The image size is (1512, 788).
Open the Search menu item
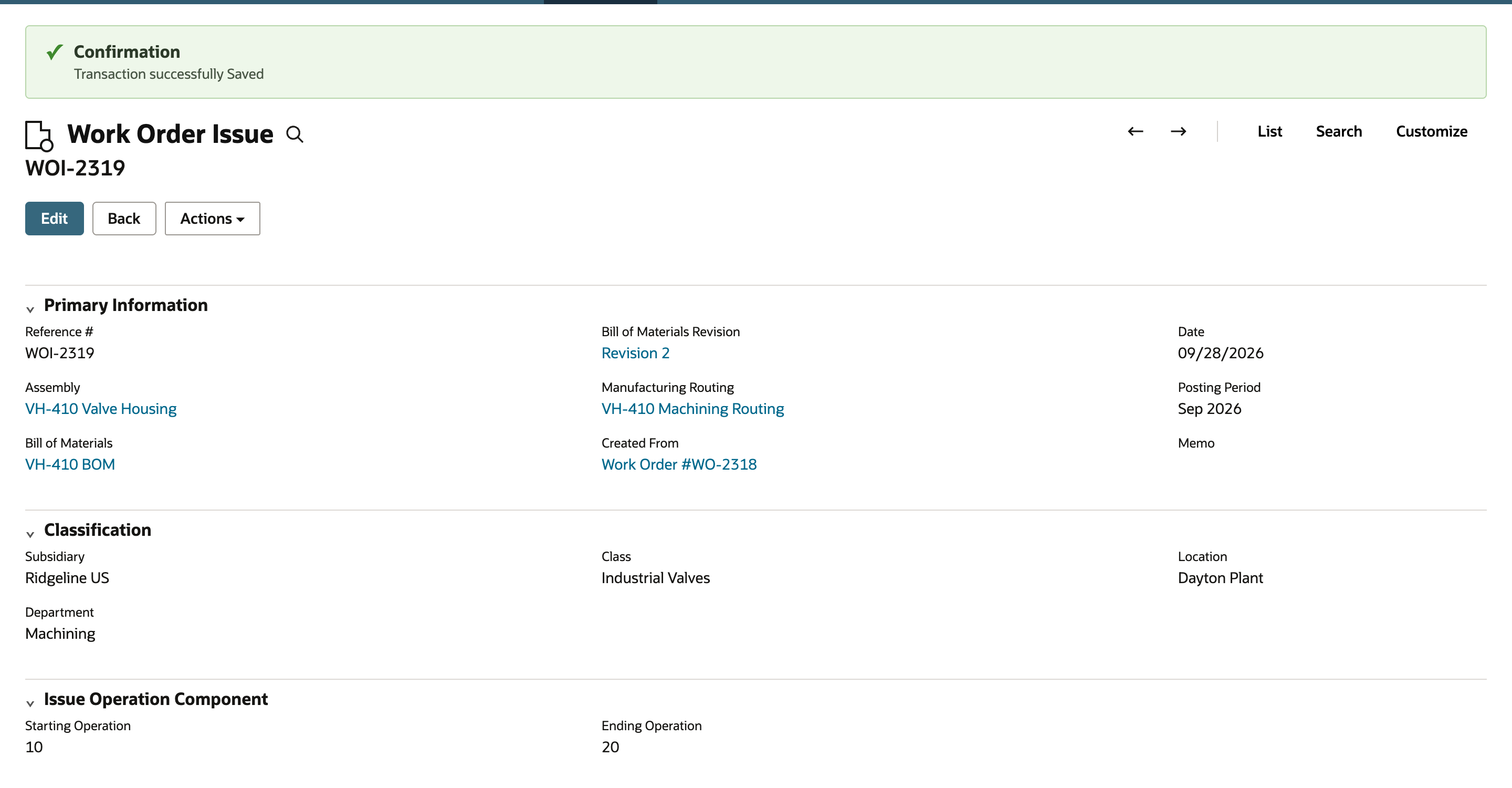pos(1338,131)
